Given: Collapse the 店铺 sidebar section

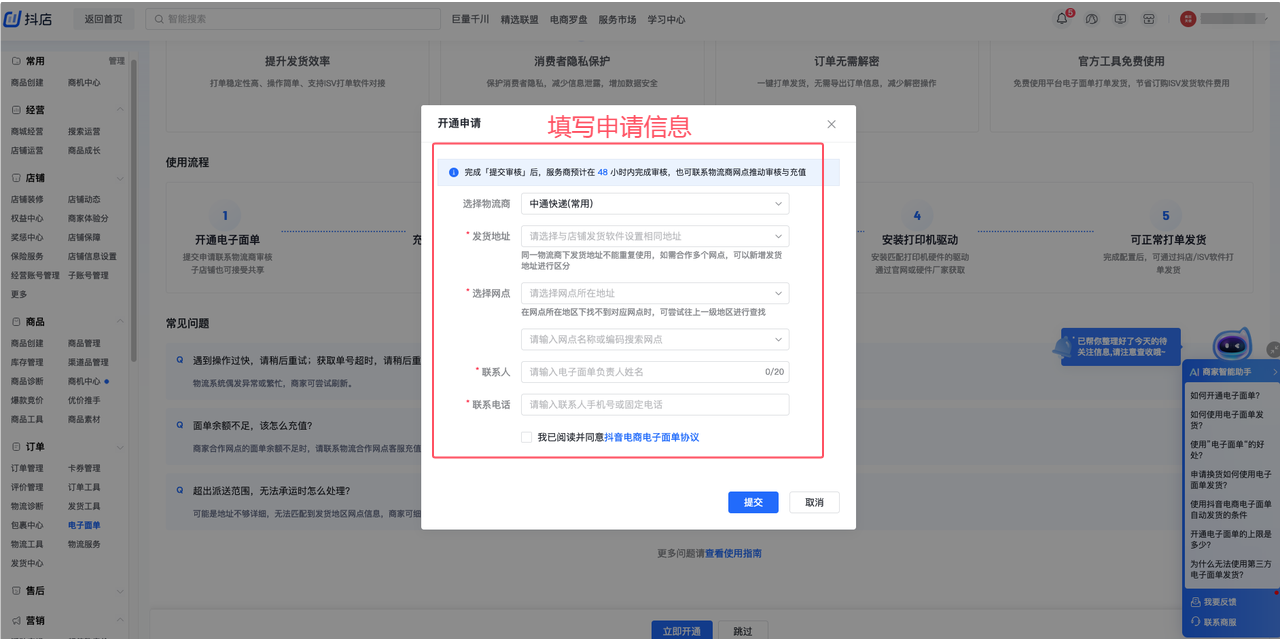Looking at the screenshot, I should point(120,177).
